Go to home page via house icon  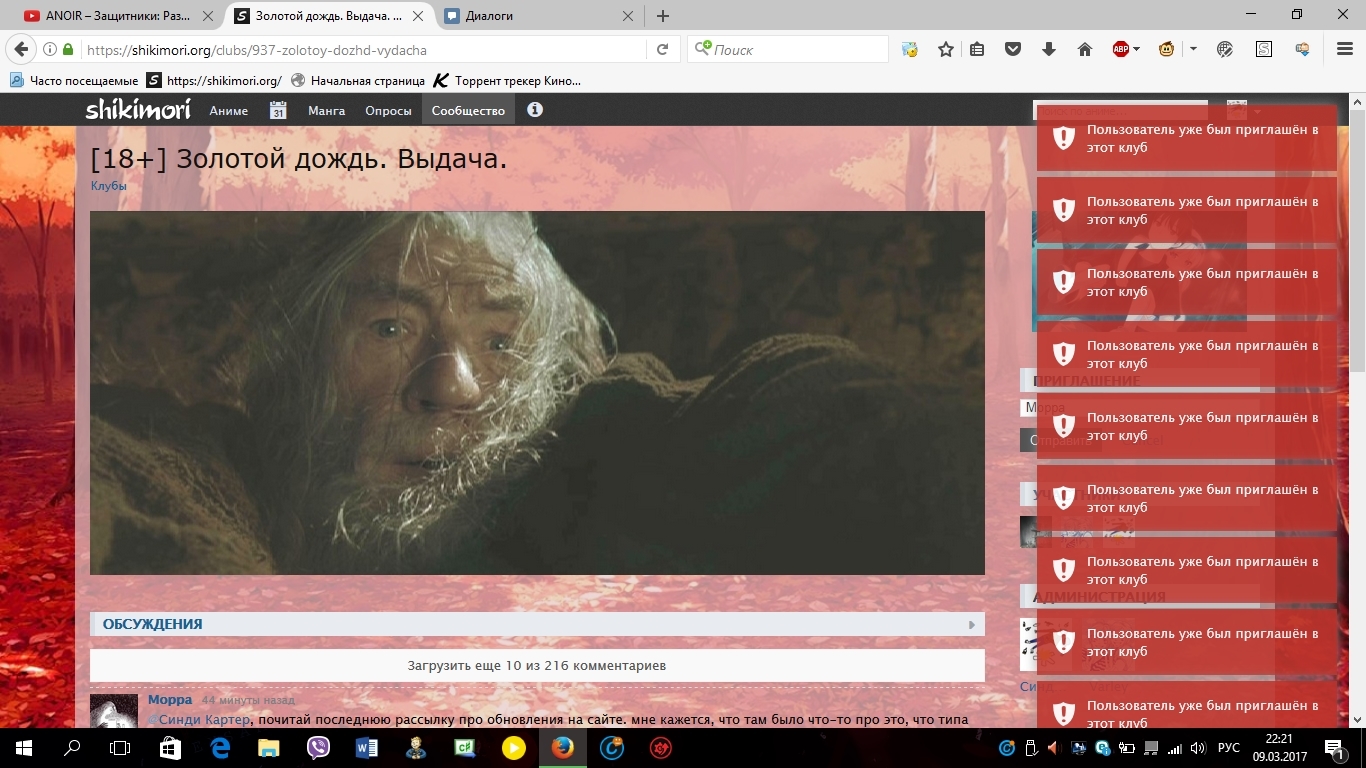1085,49
